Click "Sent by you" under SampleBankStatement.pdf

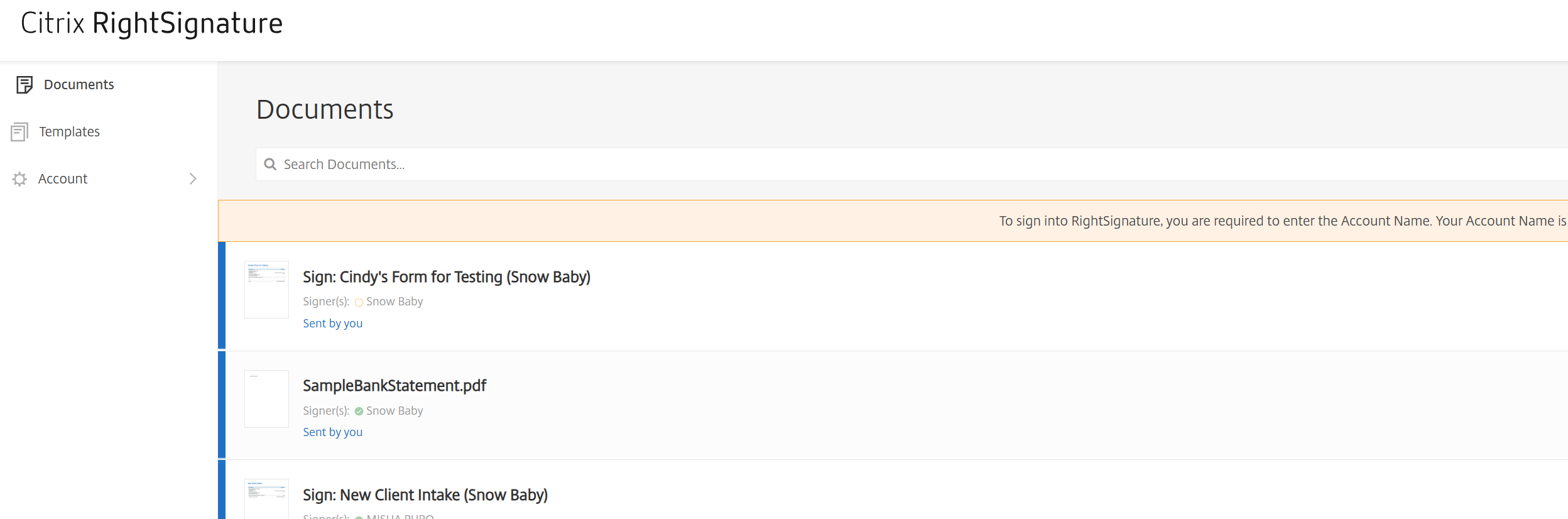click(332, 432)
